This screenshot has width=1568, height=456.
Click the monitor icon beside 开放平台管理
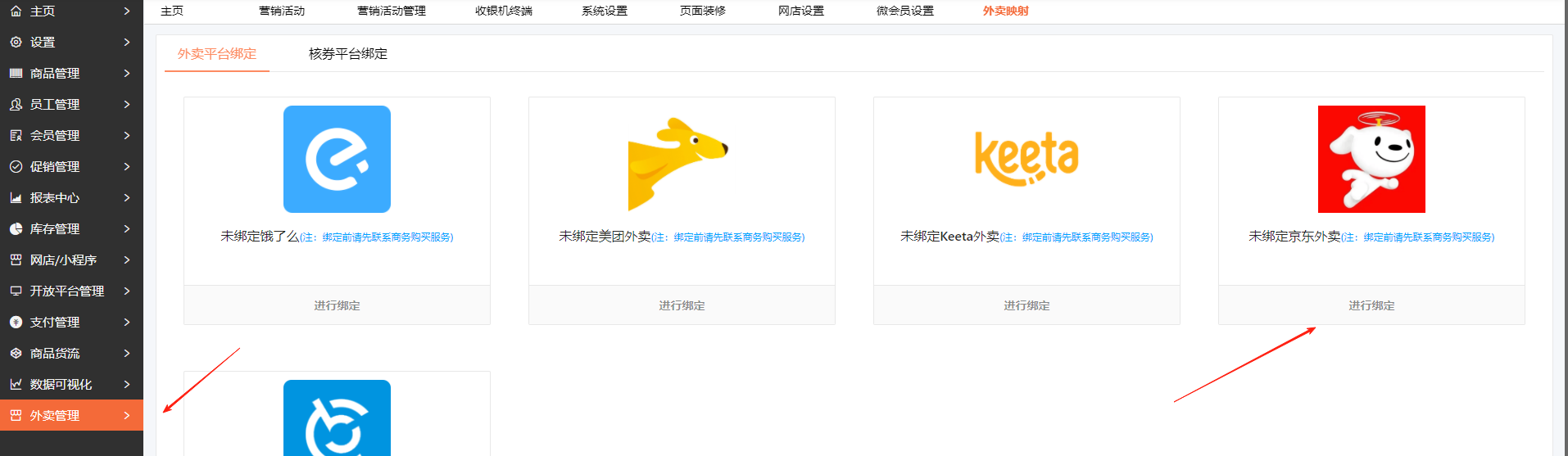[x=16, y=291]
